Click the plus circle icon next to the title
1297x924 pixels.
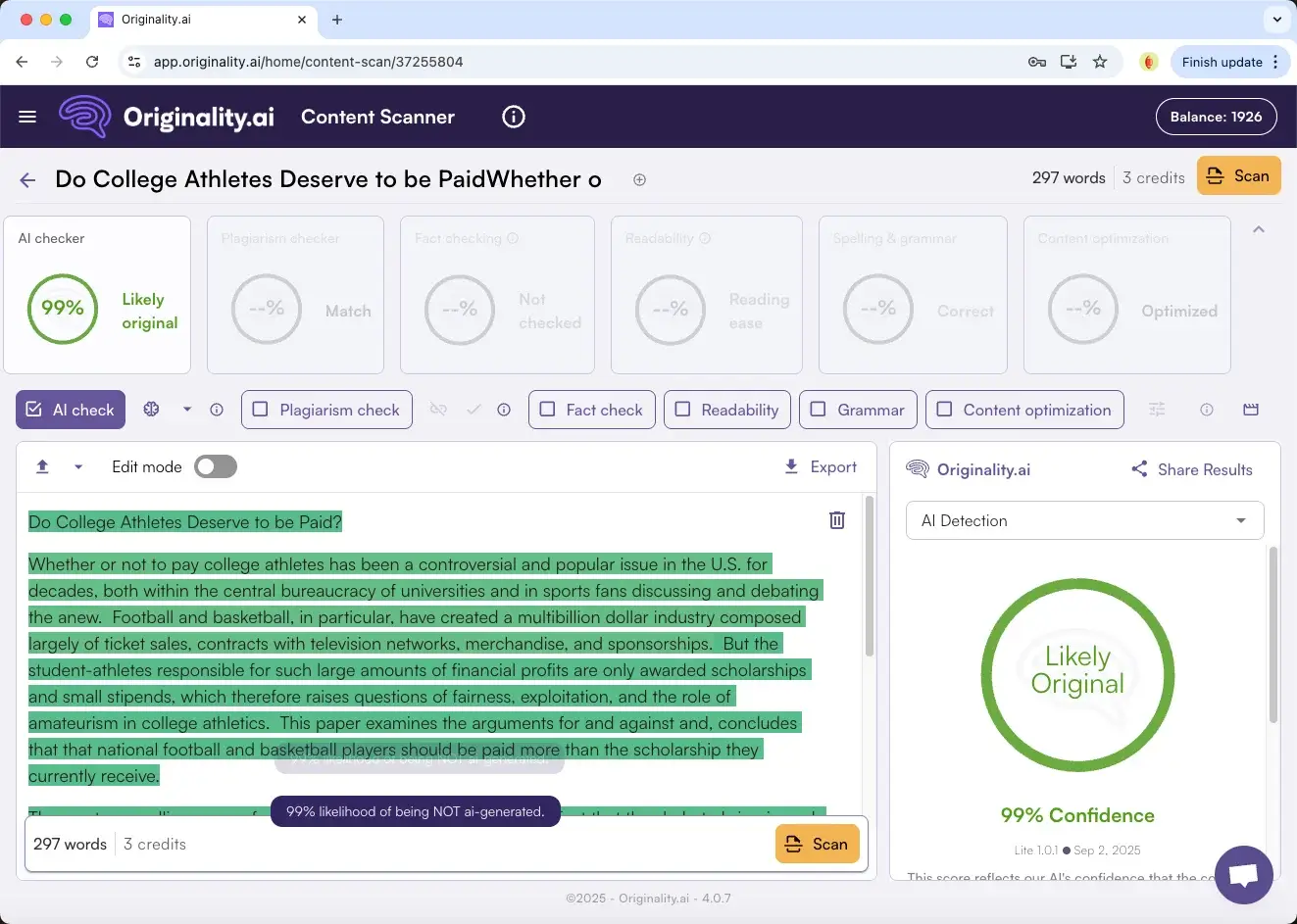[x=639, y=179]
